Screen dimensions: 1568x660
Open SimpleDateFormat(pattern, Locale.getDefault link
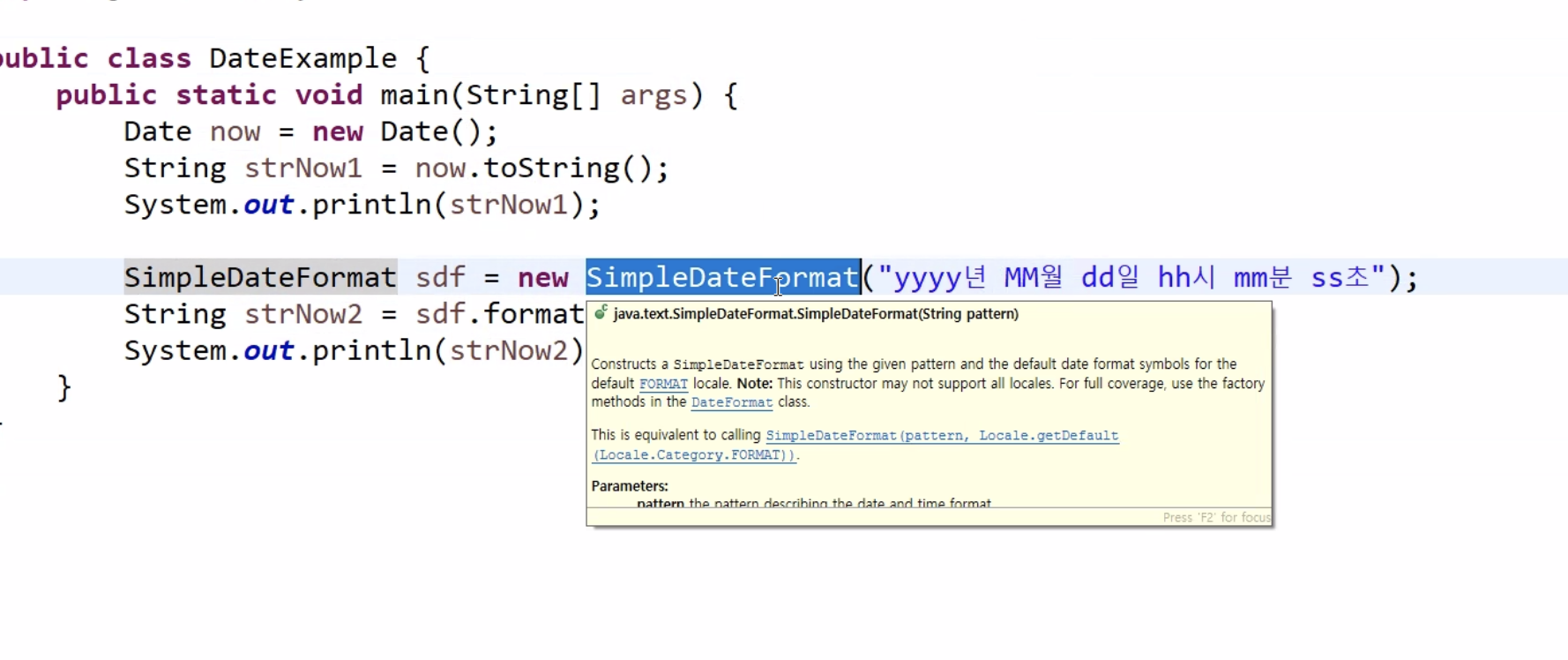click(942, 436)
